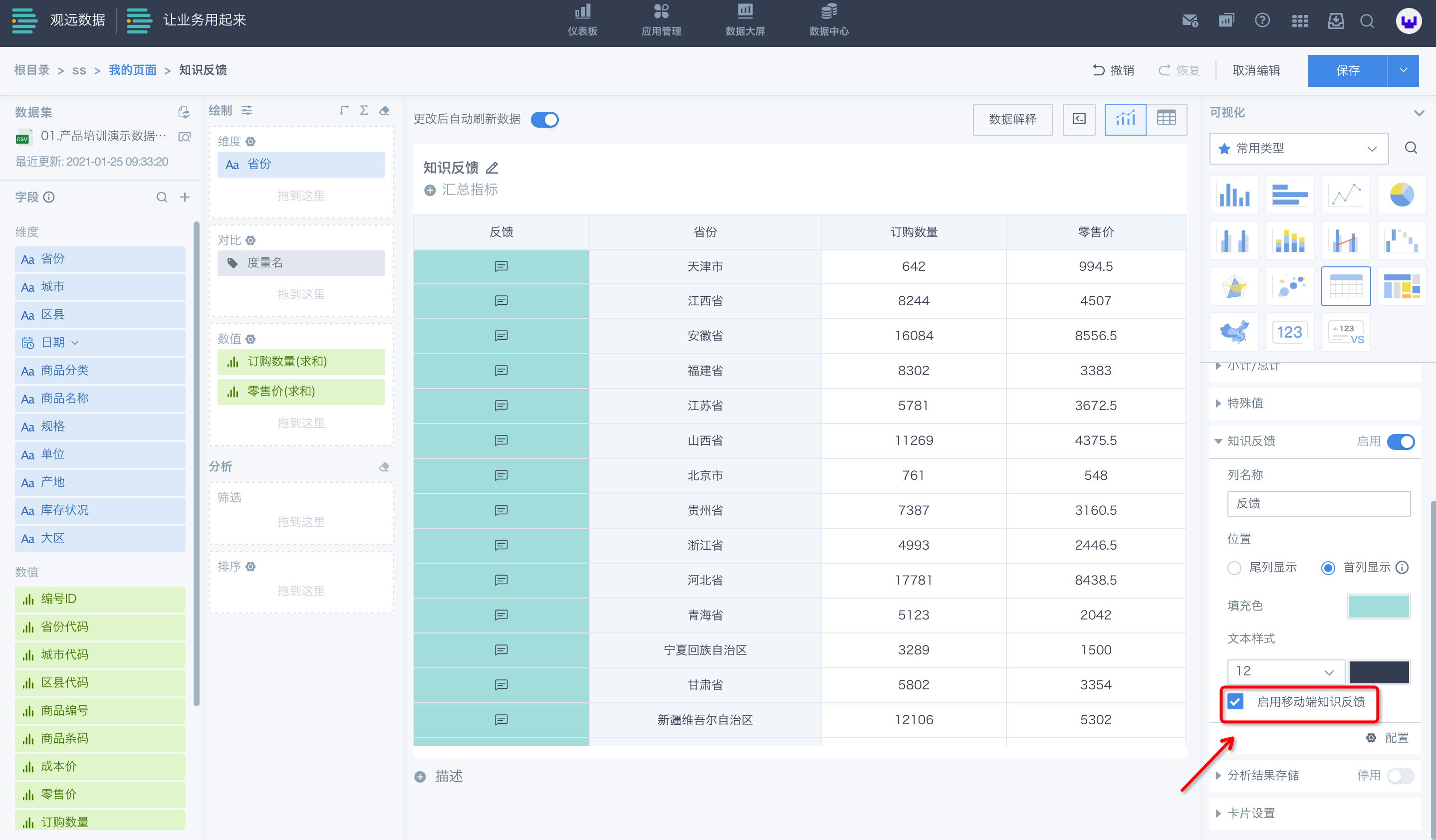Select the pie chart visualization
Screen dimensions: 1436x840
click(1402, 195)
